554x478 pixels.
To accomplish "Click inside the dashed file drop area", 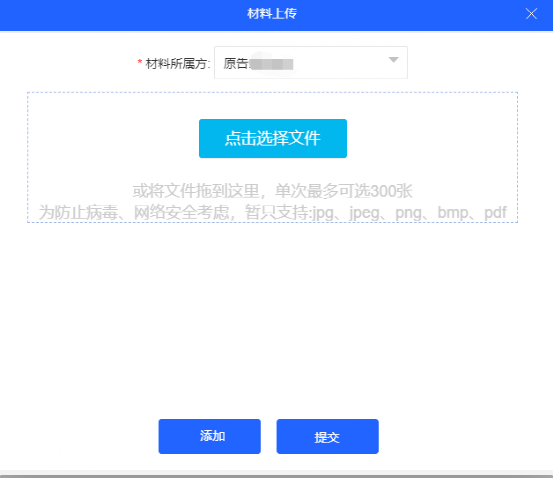I will click(x=272, y=157).
